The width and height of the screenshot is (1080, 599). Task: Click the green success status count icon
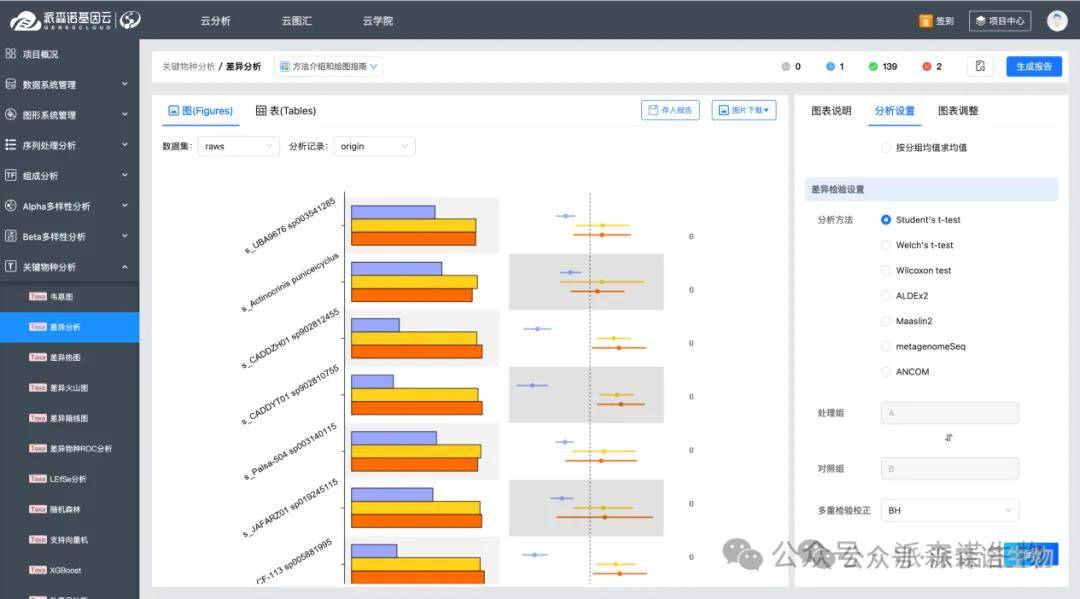pos(873,67)
